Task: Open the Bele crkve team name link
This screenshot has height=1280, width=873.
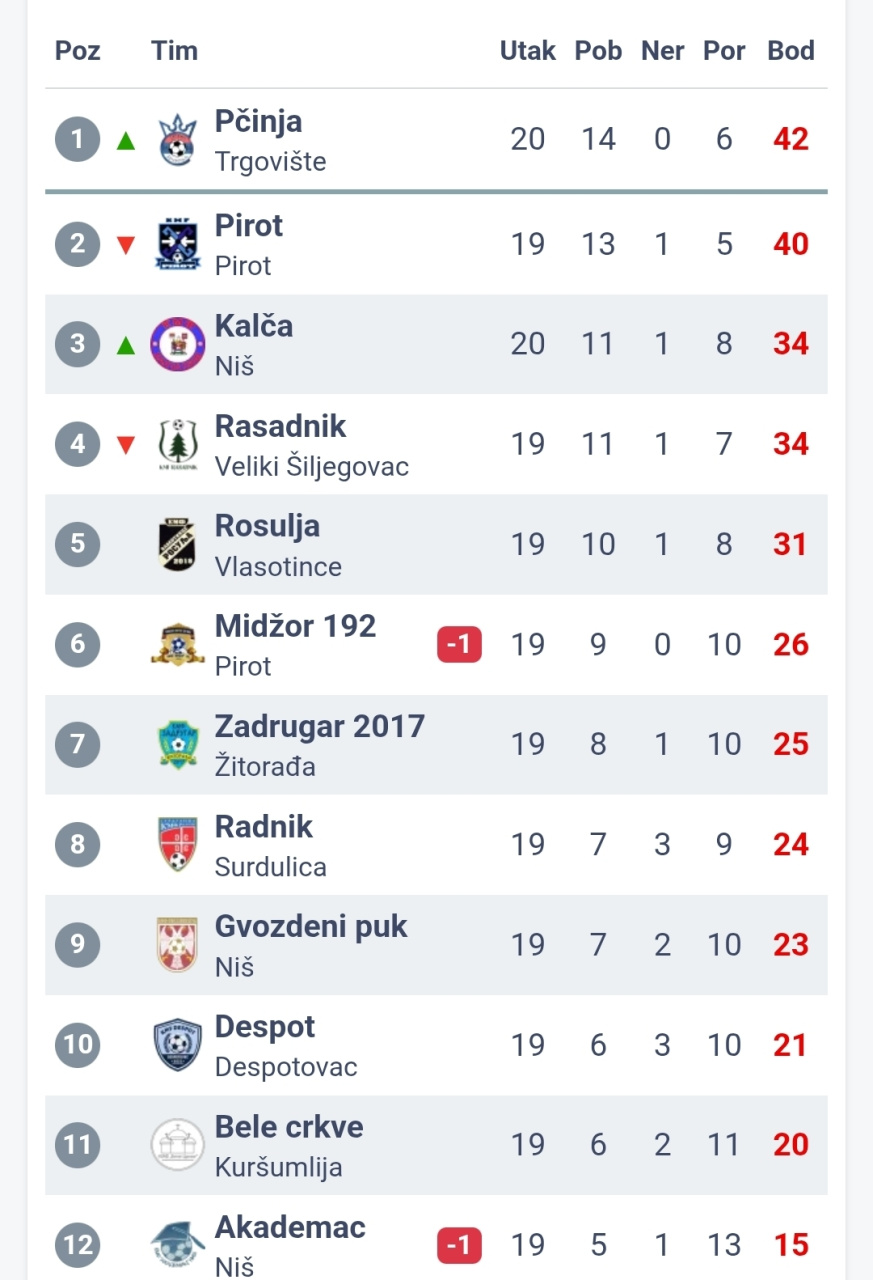Action: coord(289,1127)
